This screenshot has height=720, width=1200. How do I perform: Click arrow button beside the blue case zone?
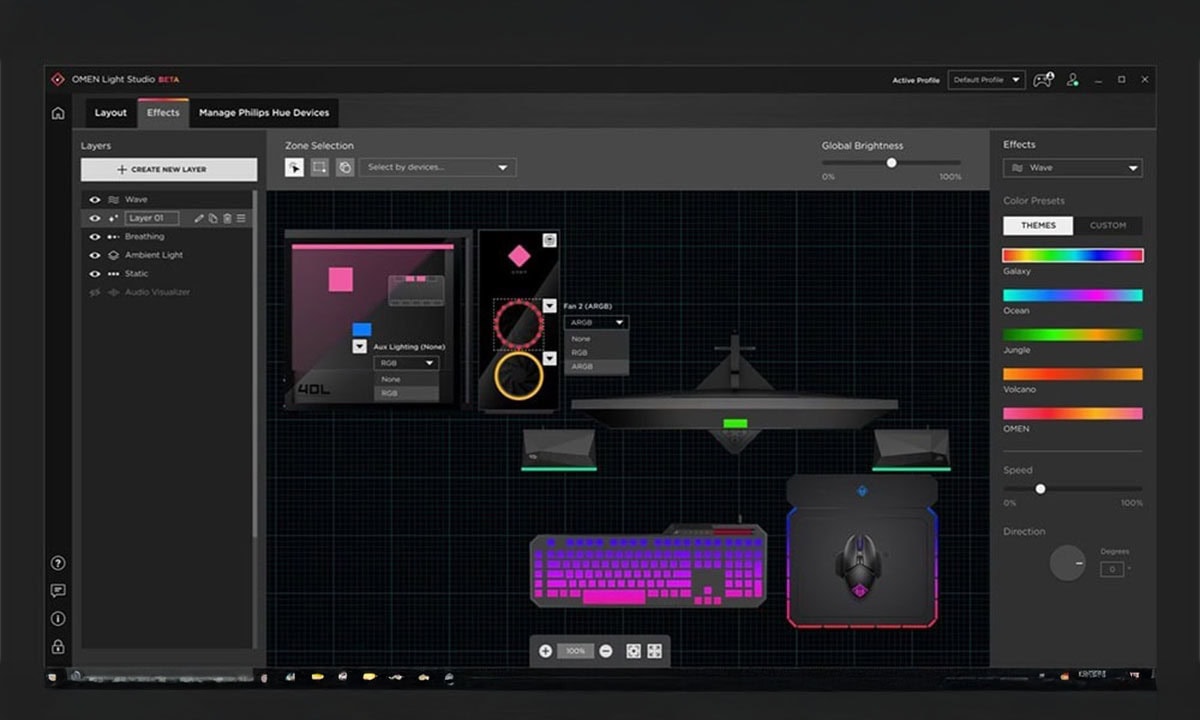359,346
